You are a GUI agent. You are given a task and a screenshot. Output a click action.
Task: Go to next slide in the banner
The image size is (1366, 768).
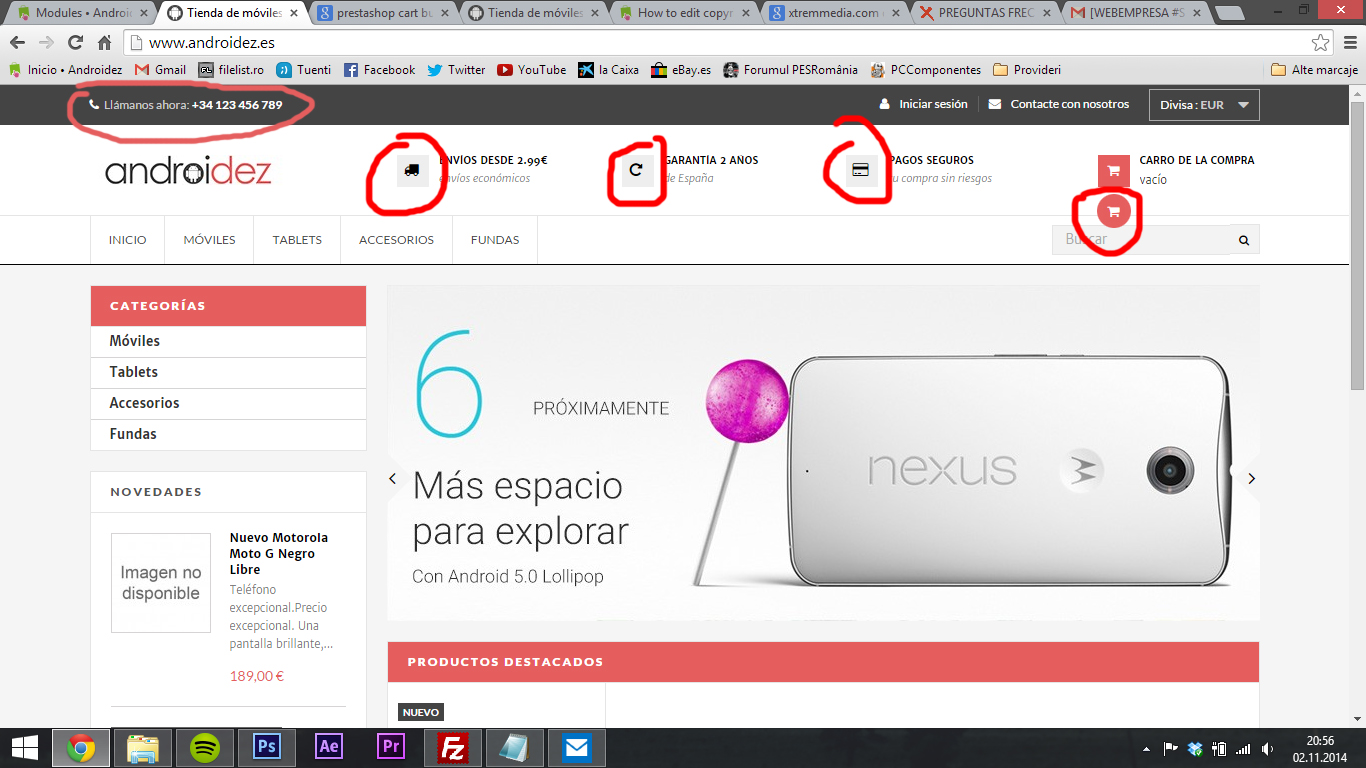point(1251,479)
